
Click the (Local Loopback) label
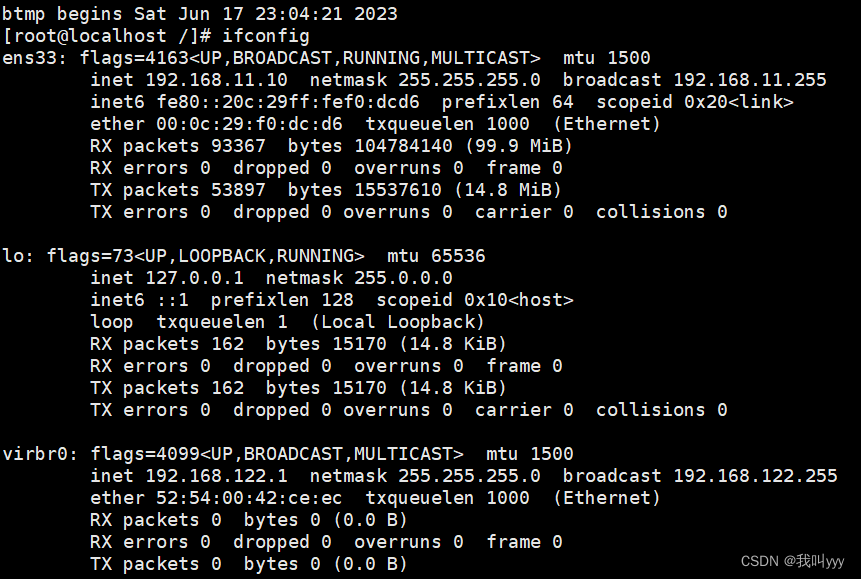coord(398,322)
